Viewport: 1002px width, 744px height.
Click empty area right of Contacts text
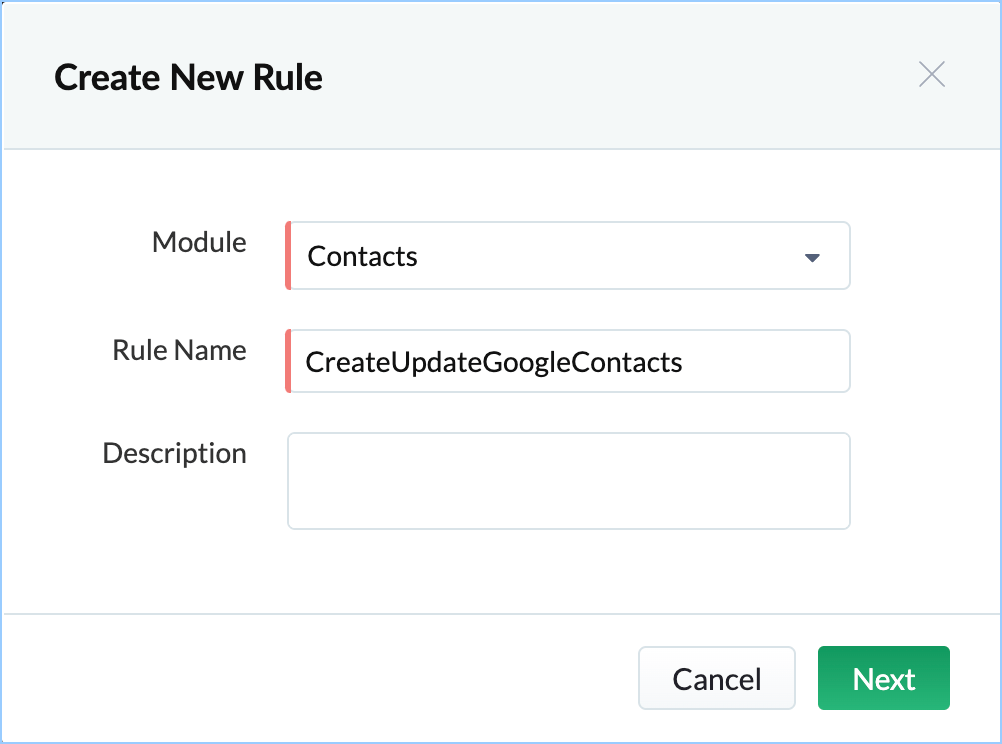[x=600, y=257]
